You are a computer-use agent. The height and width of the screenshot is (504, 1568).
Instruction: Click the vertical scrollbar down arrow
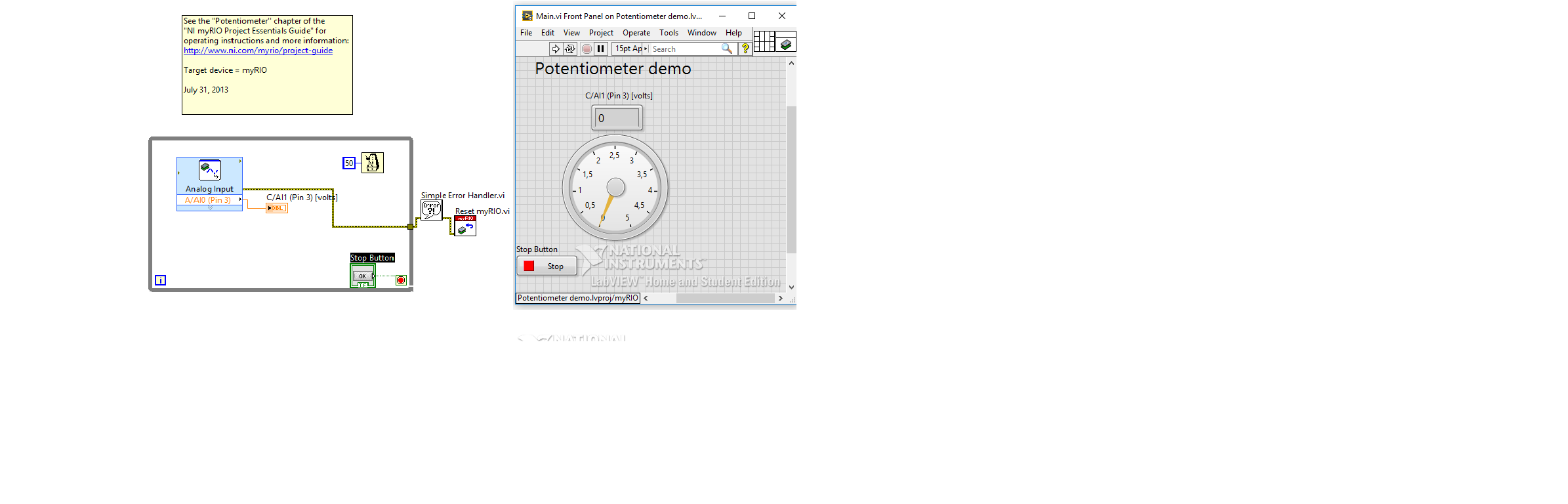tap(791, 287)
